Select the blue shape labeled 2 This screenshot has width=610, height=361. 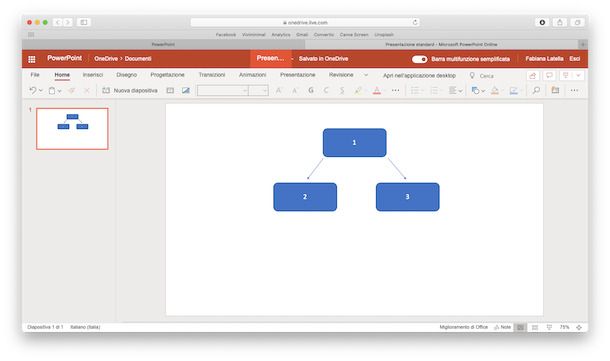pyautogui.click(x=305, y=197)
